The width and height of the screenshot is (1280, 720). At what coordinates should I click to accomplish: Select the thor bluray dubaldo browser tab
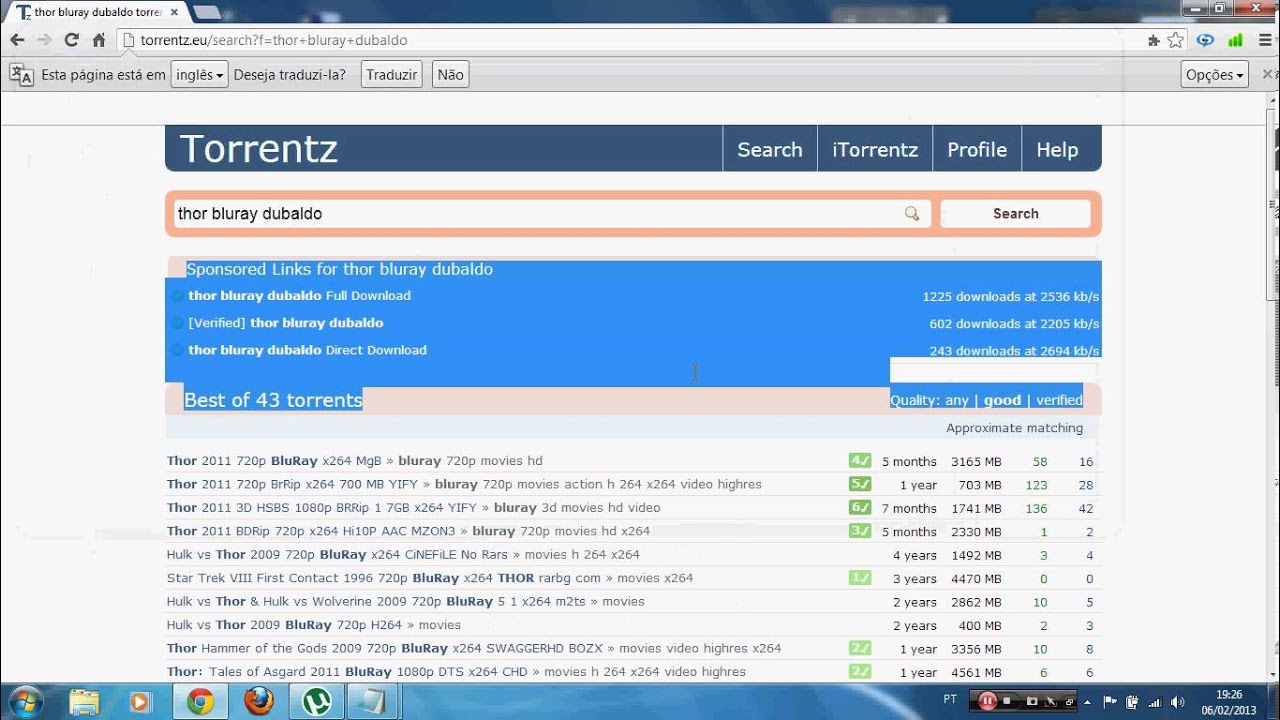(95, 12)
